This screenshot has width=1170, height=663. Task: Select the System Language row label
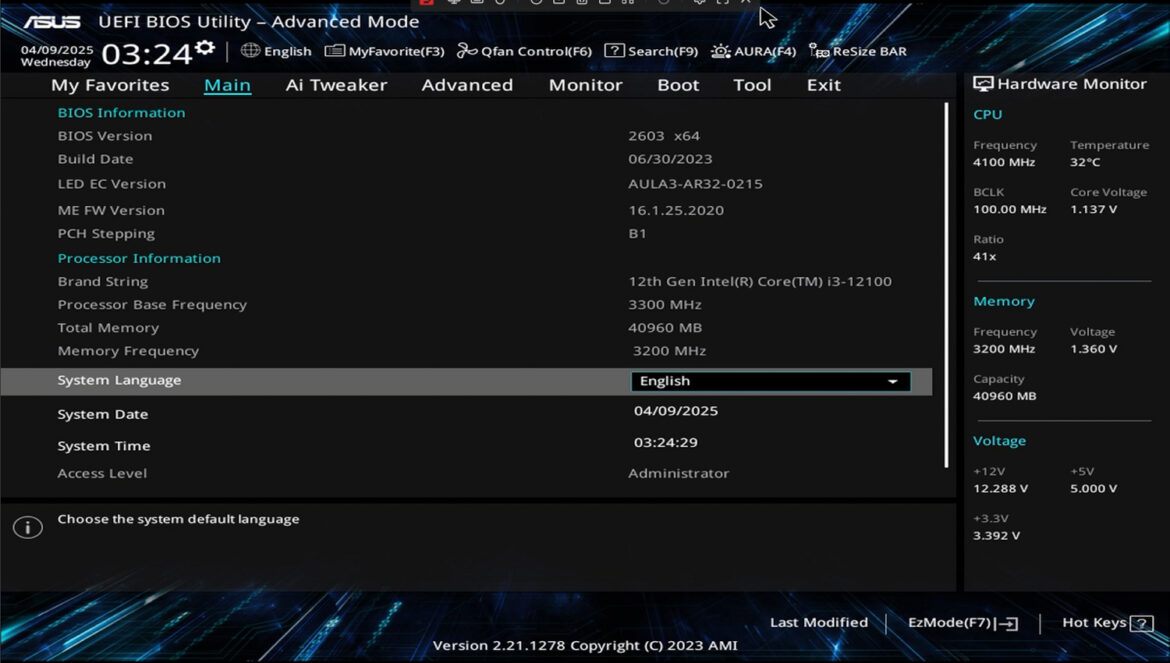click(x=119, y=380)
